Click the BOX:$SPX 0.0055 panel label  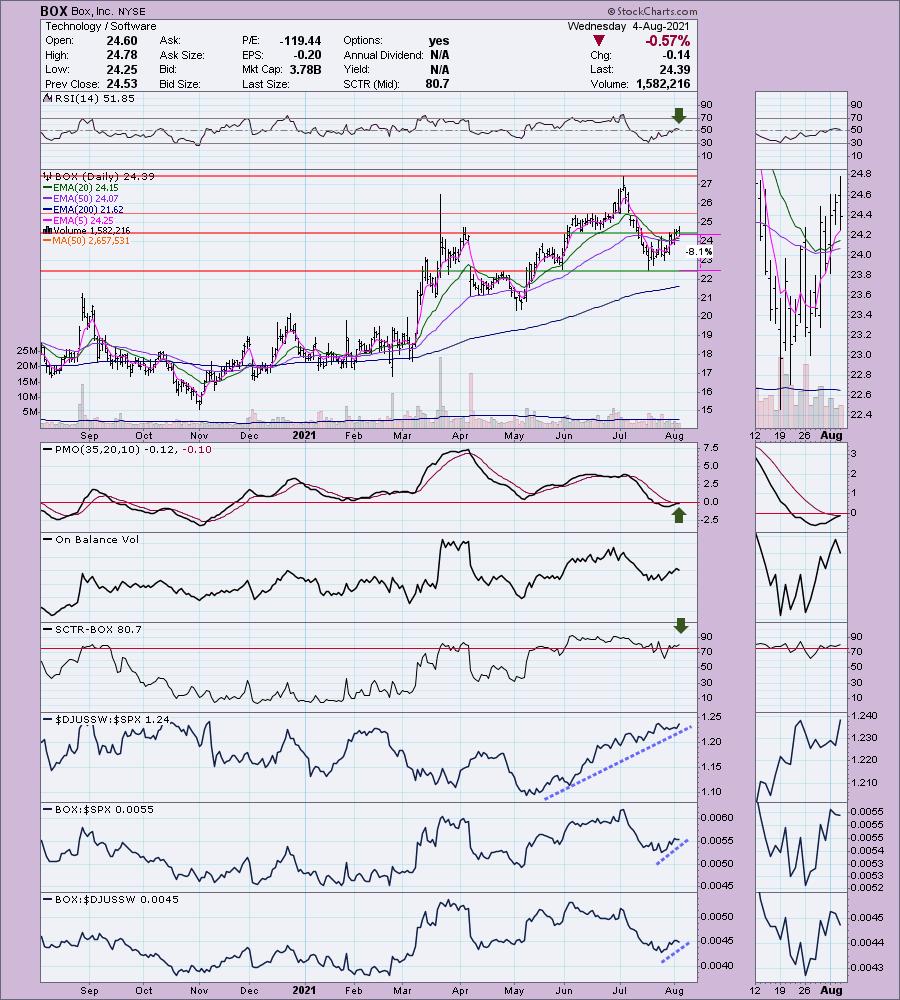[x=104, y=809]
